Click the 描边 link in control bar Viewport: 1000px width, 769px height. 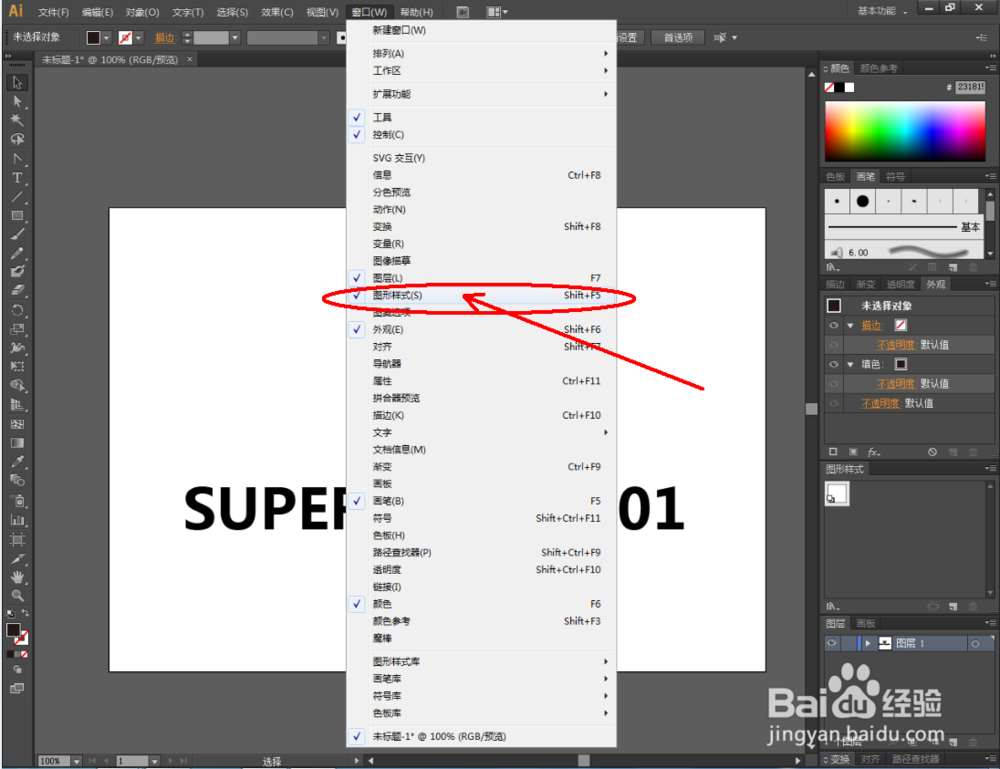tap(165, 38)
